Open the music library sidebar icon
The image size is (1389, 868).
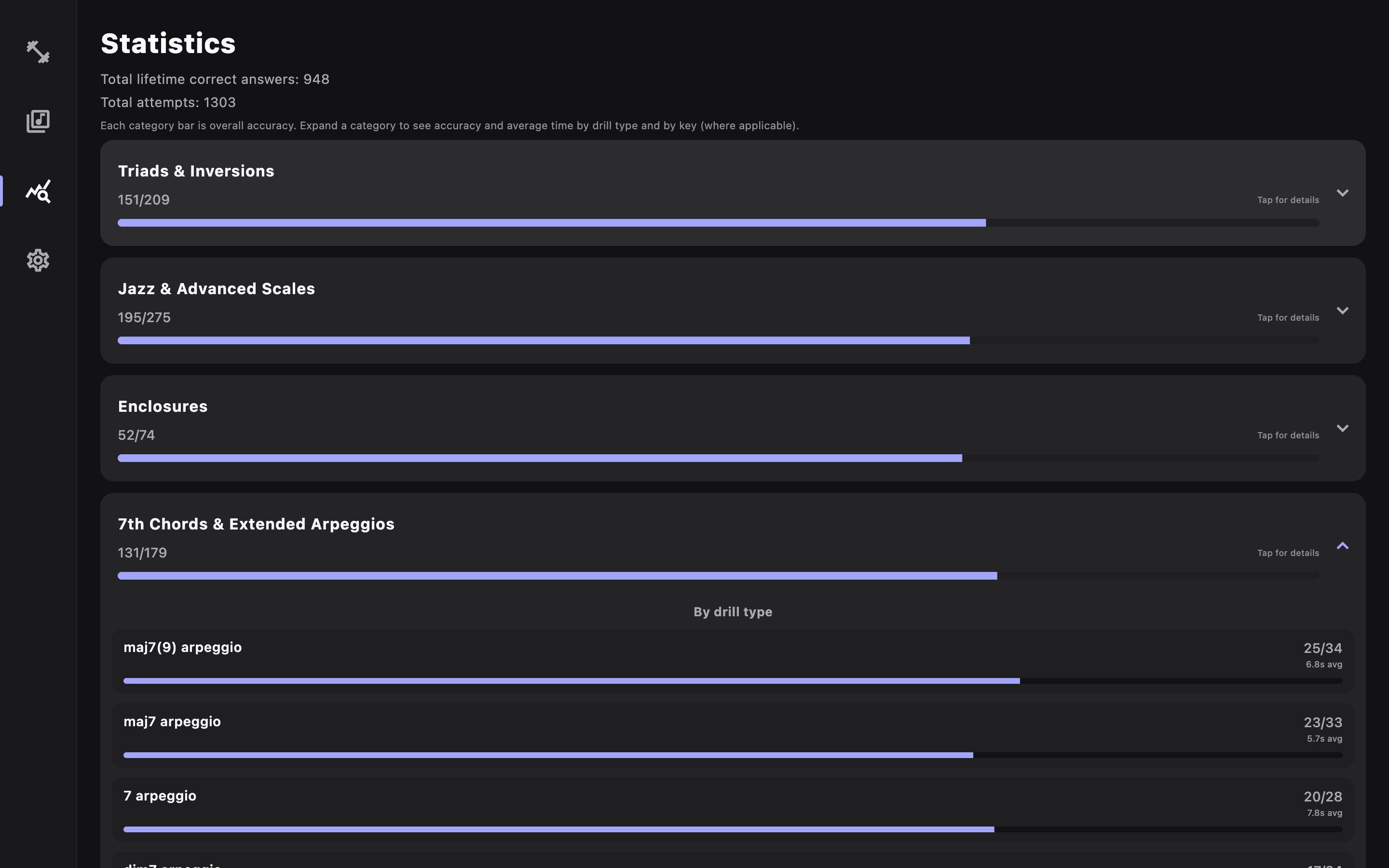tap(38, 121)
